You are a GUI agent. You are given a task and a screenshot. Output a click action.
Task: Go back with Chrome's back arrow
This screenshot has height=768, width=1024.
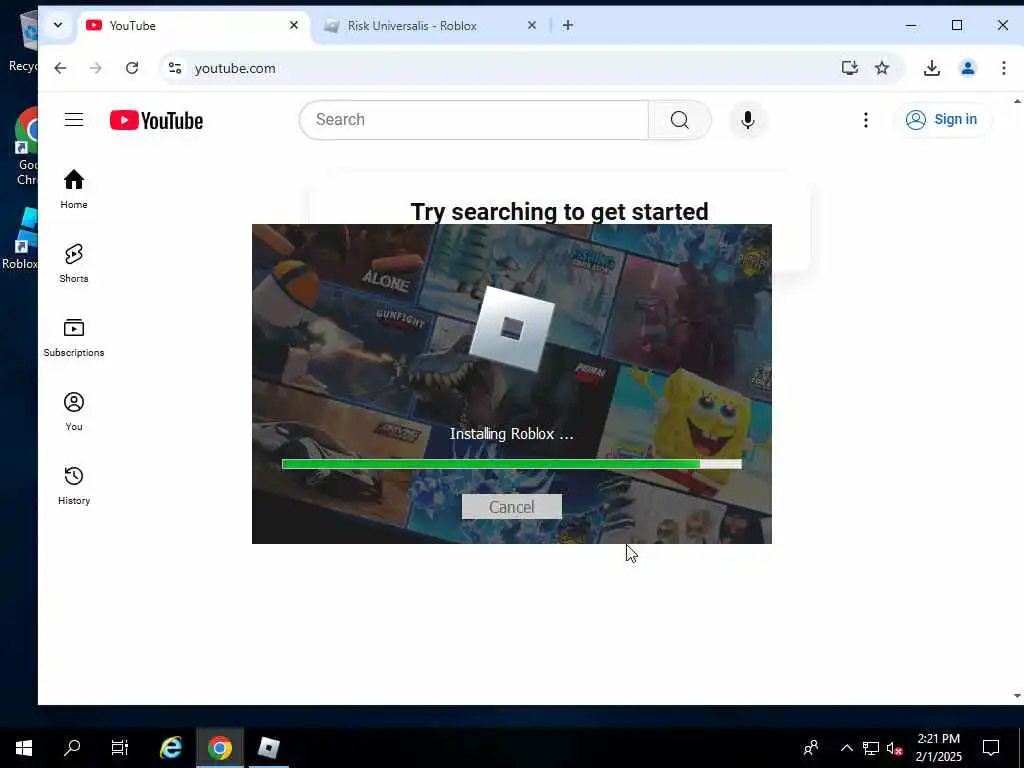click(x=60, y=68)
